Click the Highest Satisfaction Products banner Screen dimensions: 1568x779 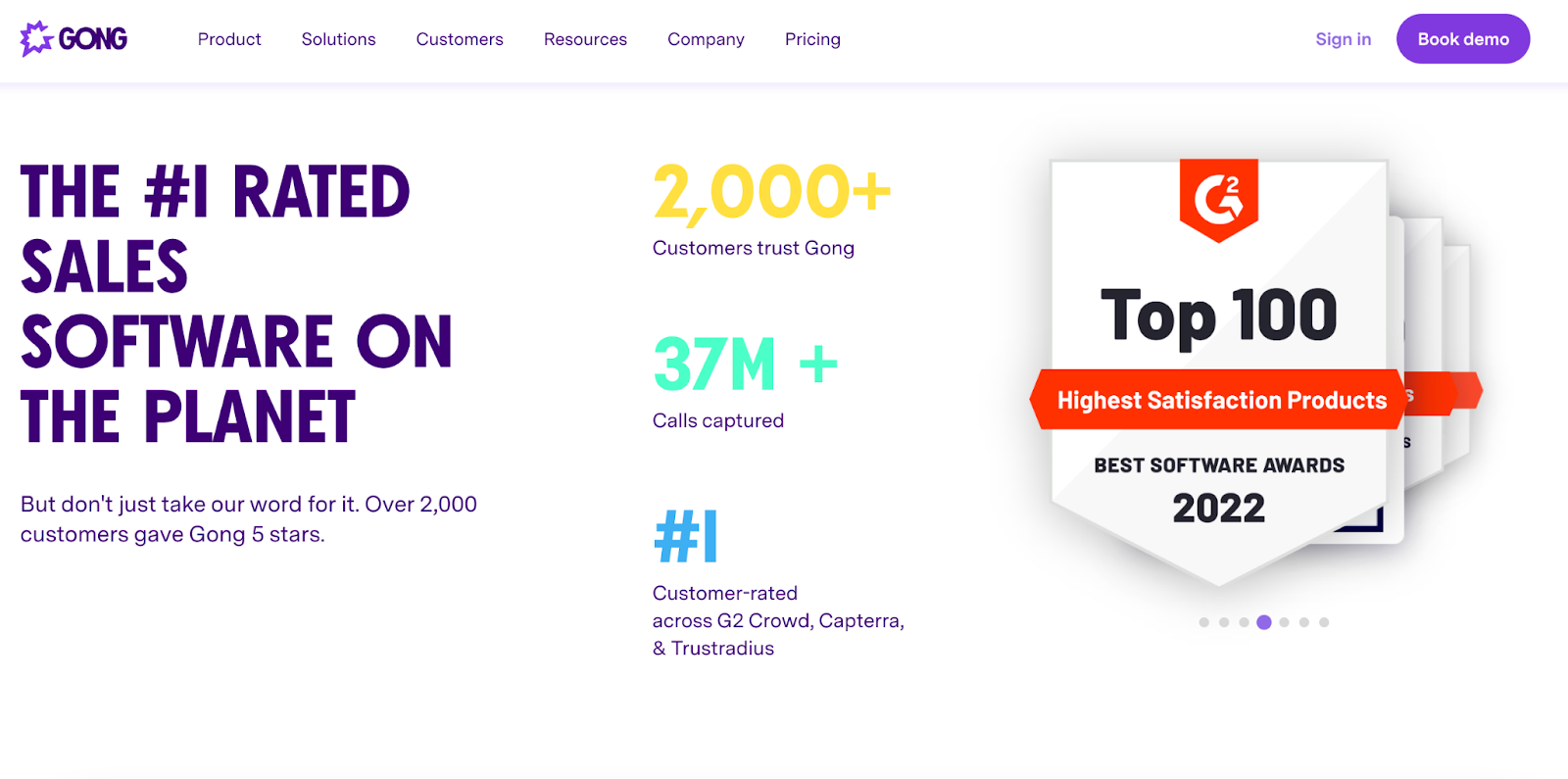[1218, 400]
